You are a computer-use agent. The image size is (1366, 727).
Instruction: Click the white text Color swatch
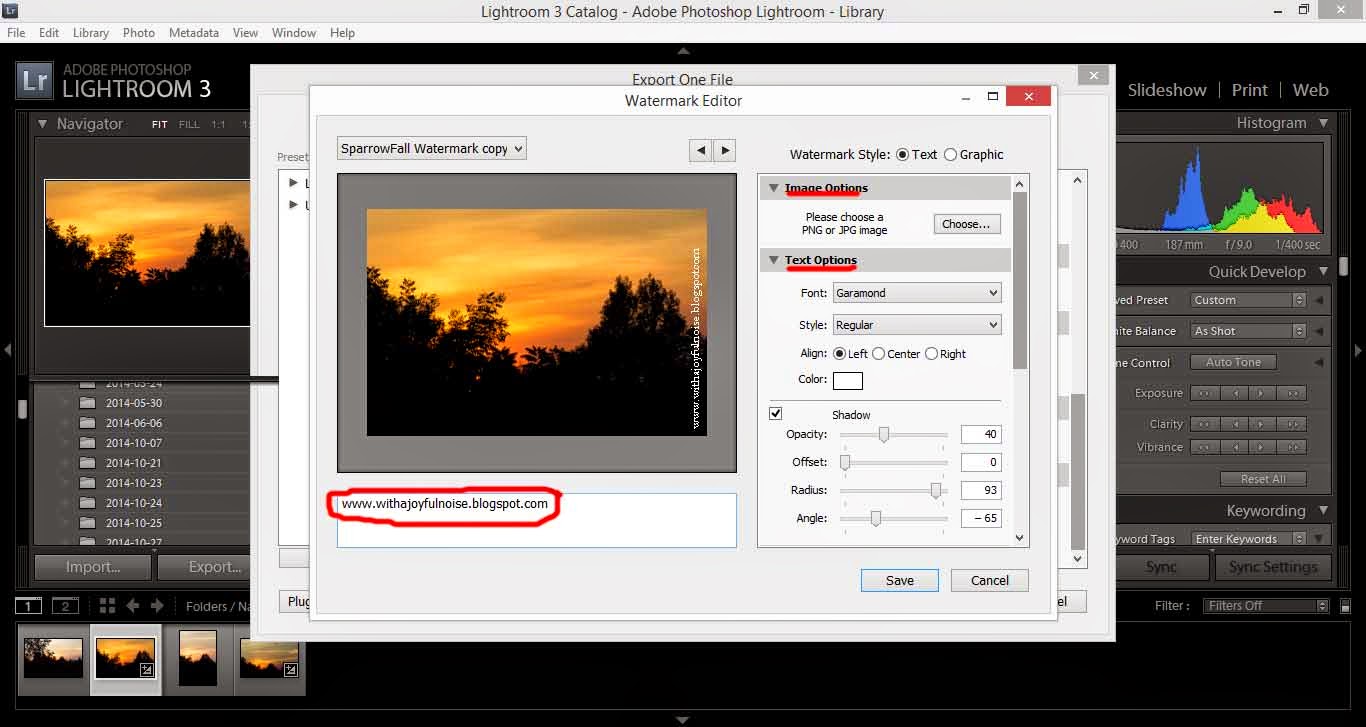(847, 380)
